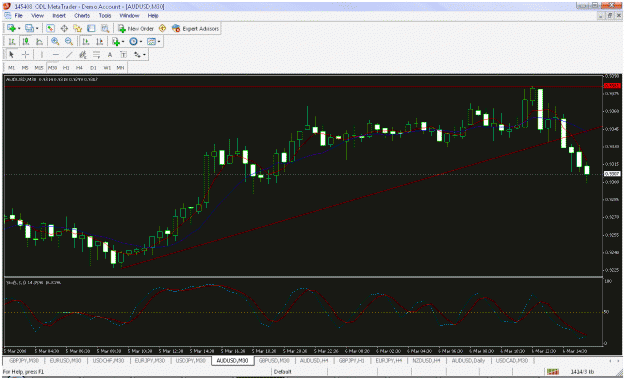The image size is (625, 378).
Task: Switch to H1 timeframe
Action: 66,68
